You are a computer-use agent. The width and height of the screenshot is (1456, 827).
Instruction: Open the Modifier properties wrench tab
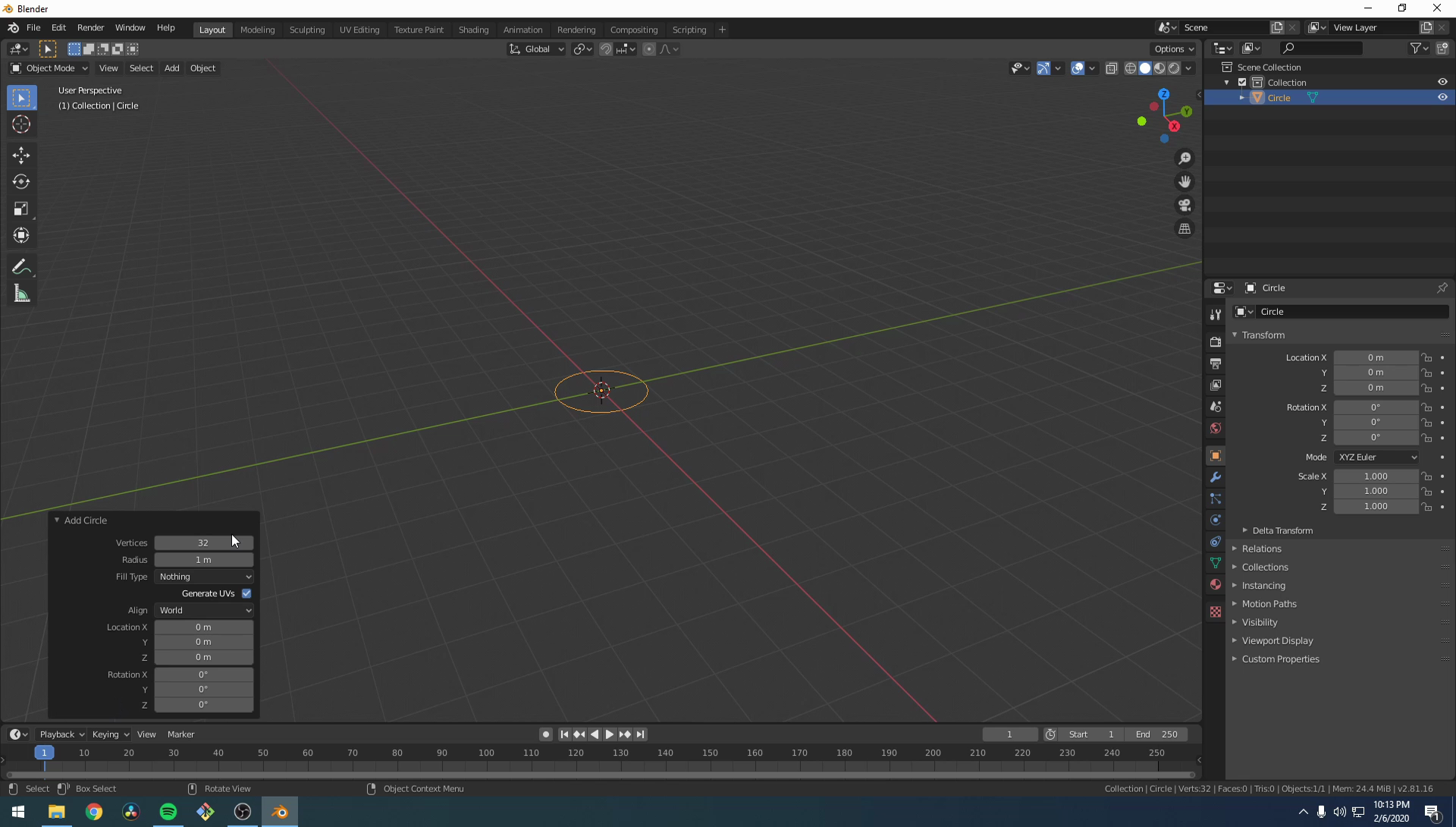coord(1216,477)
